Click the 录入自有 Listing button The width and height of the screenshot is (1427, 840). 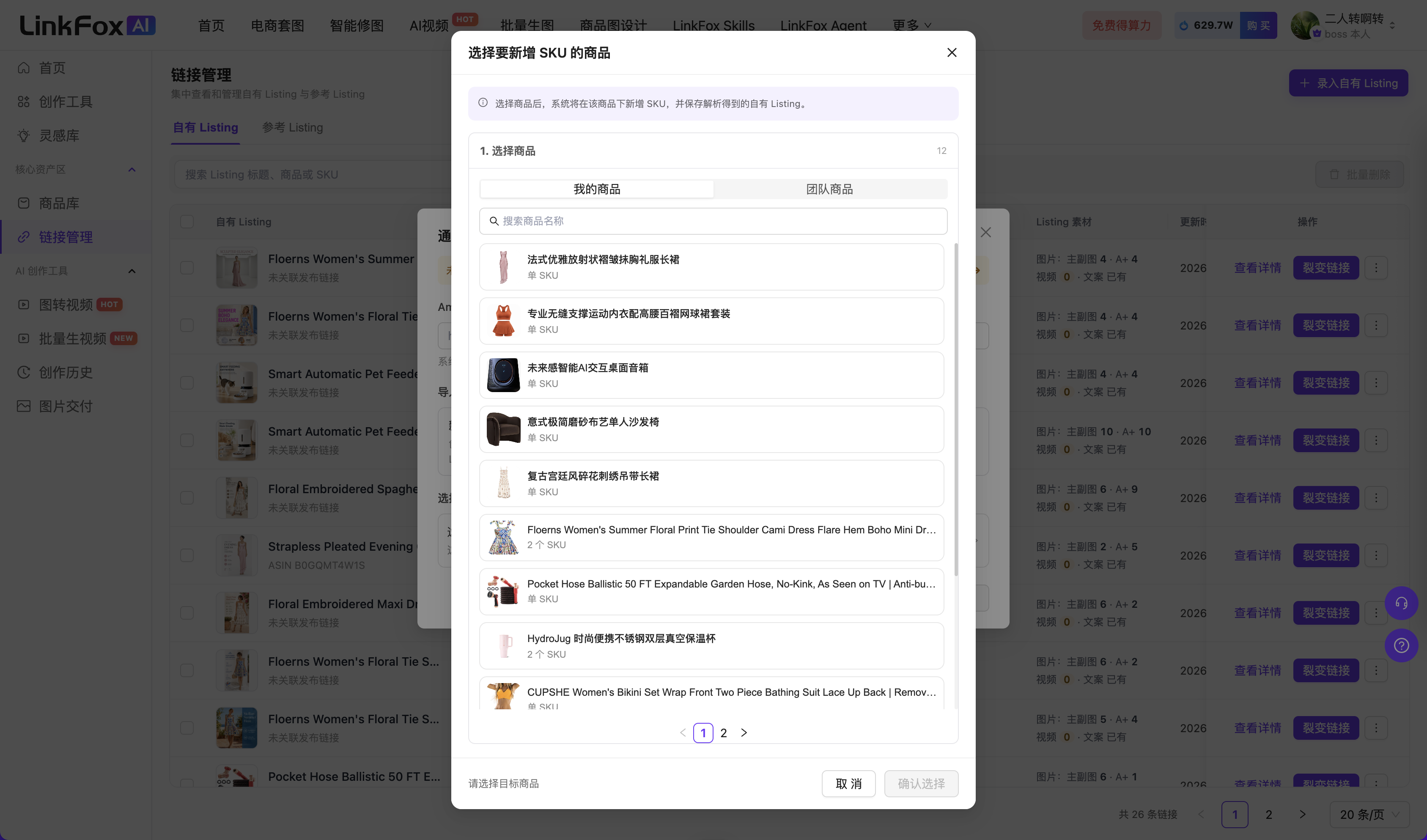click(x=1348, y=83)
